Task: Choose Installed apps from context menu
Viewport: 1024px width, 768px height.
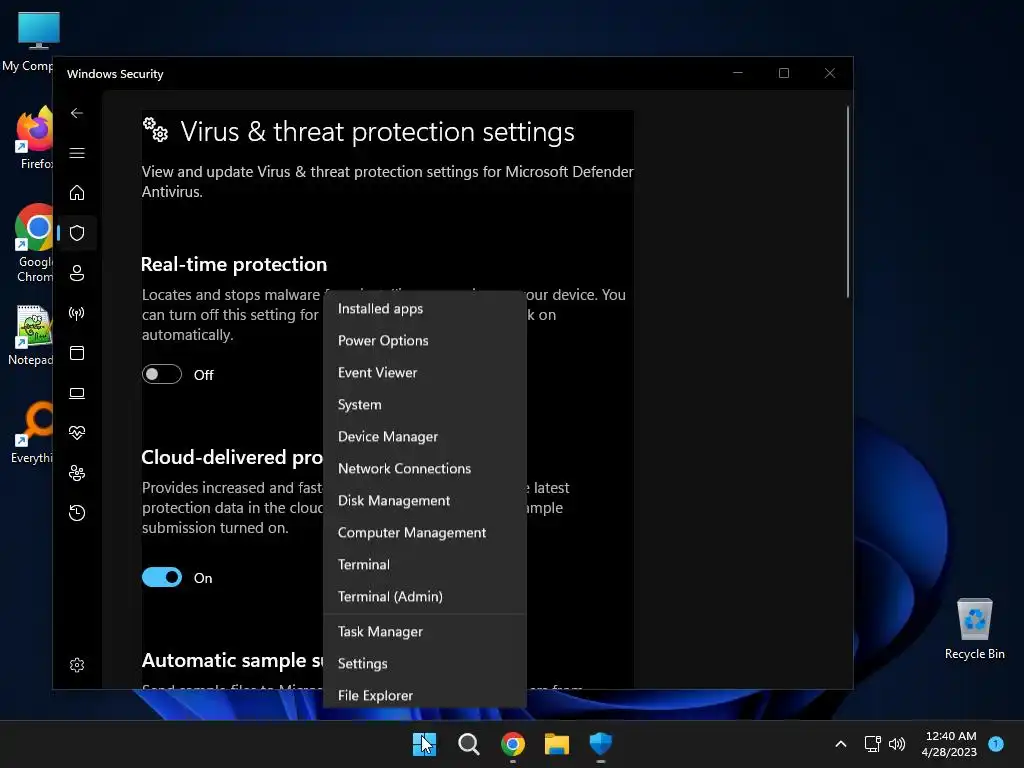Action: (424, 308)
